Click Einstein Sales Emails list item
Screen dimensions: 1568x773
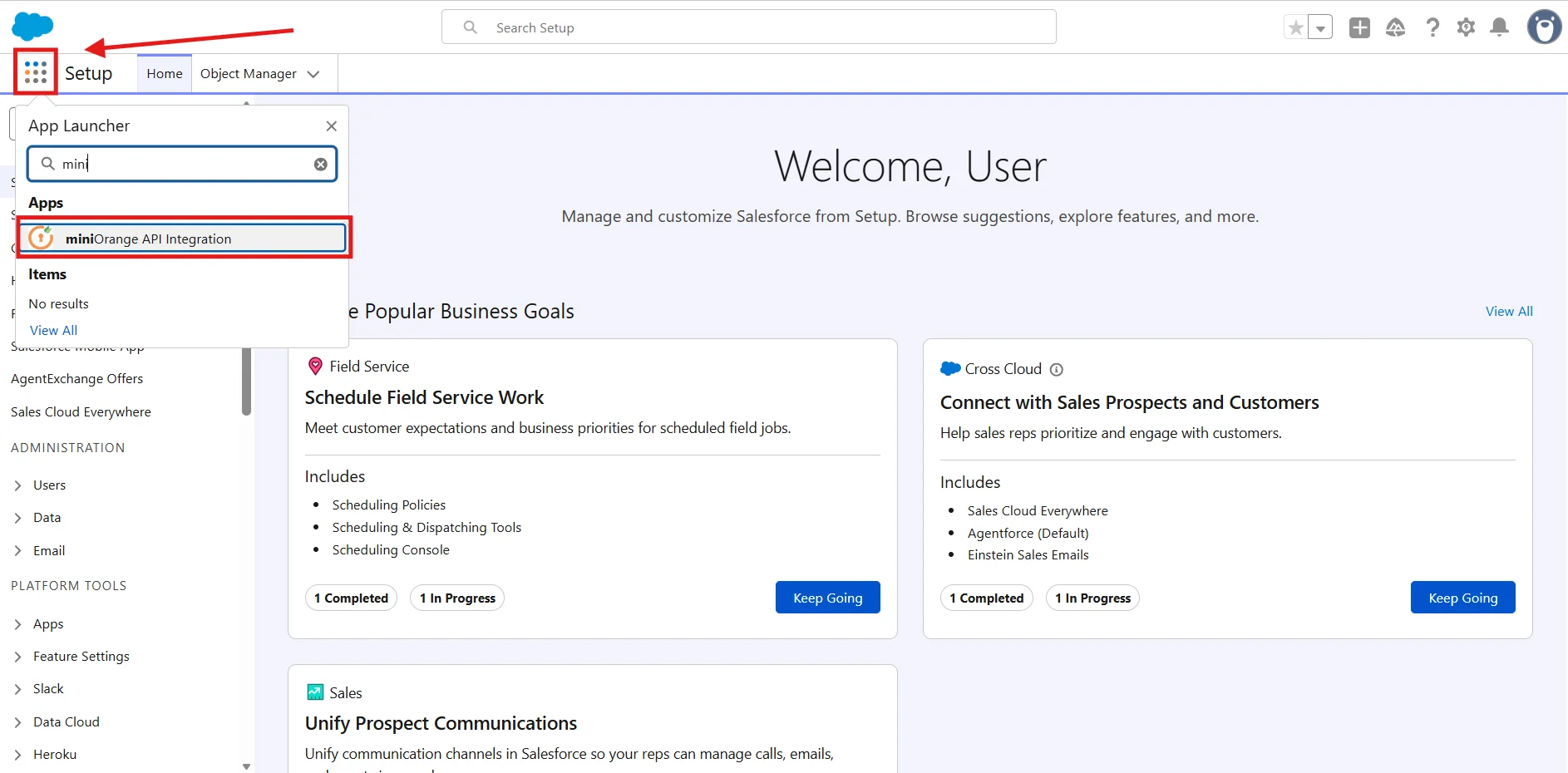[x=1028, y=554]
